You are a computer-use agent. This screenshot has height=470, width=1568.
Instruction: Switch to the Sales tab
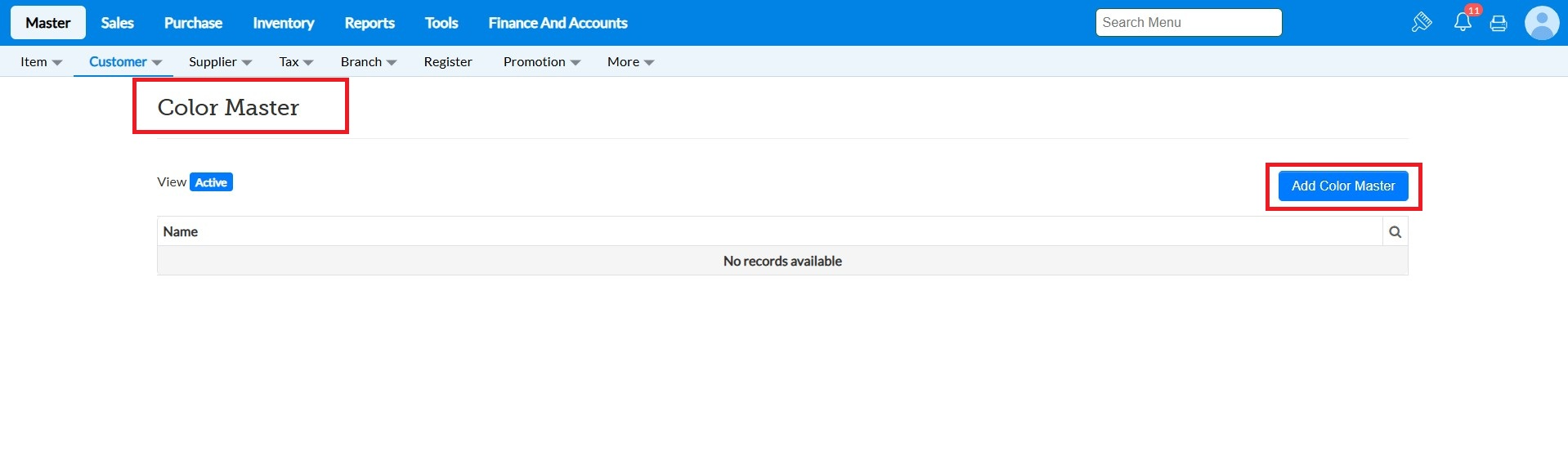coord(117,23)
